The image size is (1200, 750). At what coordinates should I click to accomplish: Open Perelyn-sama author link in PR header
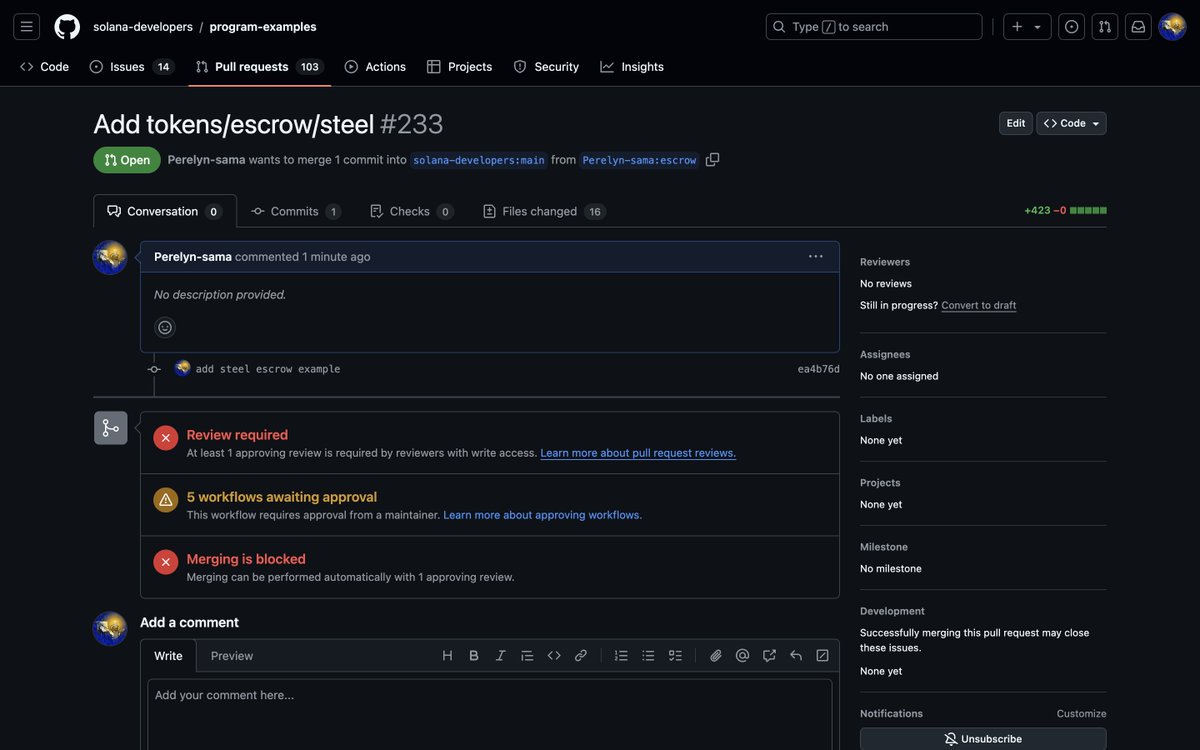207,159
